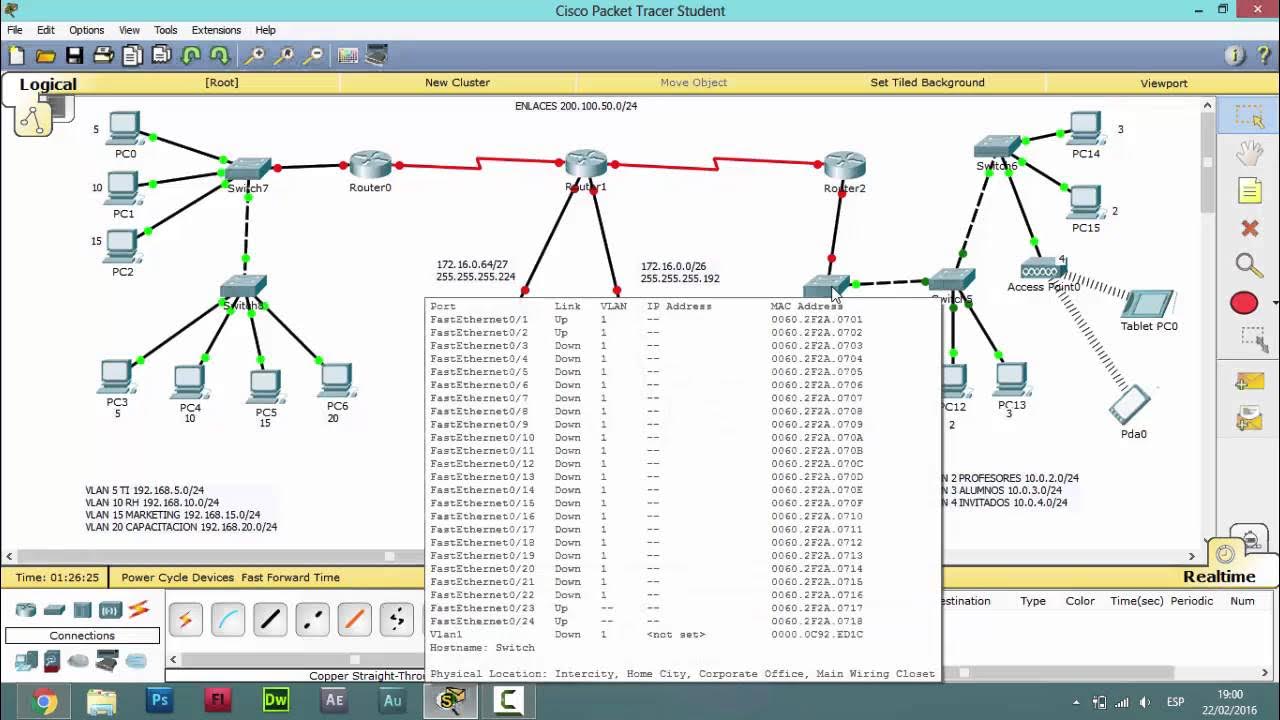
Task: Choose the Draw Shape red circle tool
Action: pos(1244,303)
